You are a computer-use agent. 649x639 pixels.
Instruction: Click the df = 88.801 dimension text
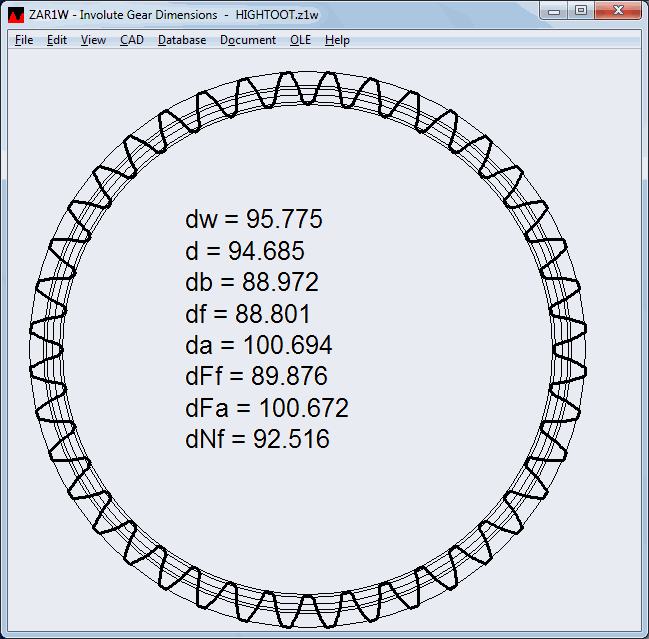tap(248, 315)
